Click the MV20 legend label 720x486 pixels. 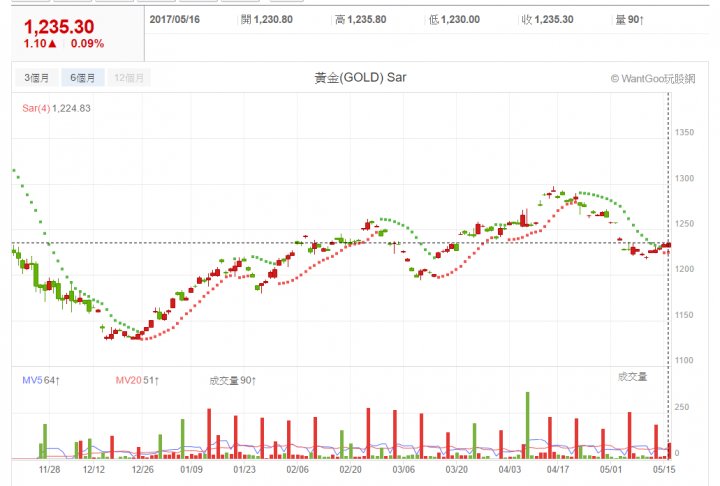pyautogui.click(x=128, y=380)
